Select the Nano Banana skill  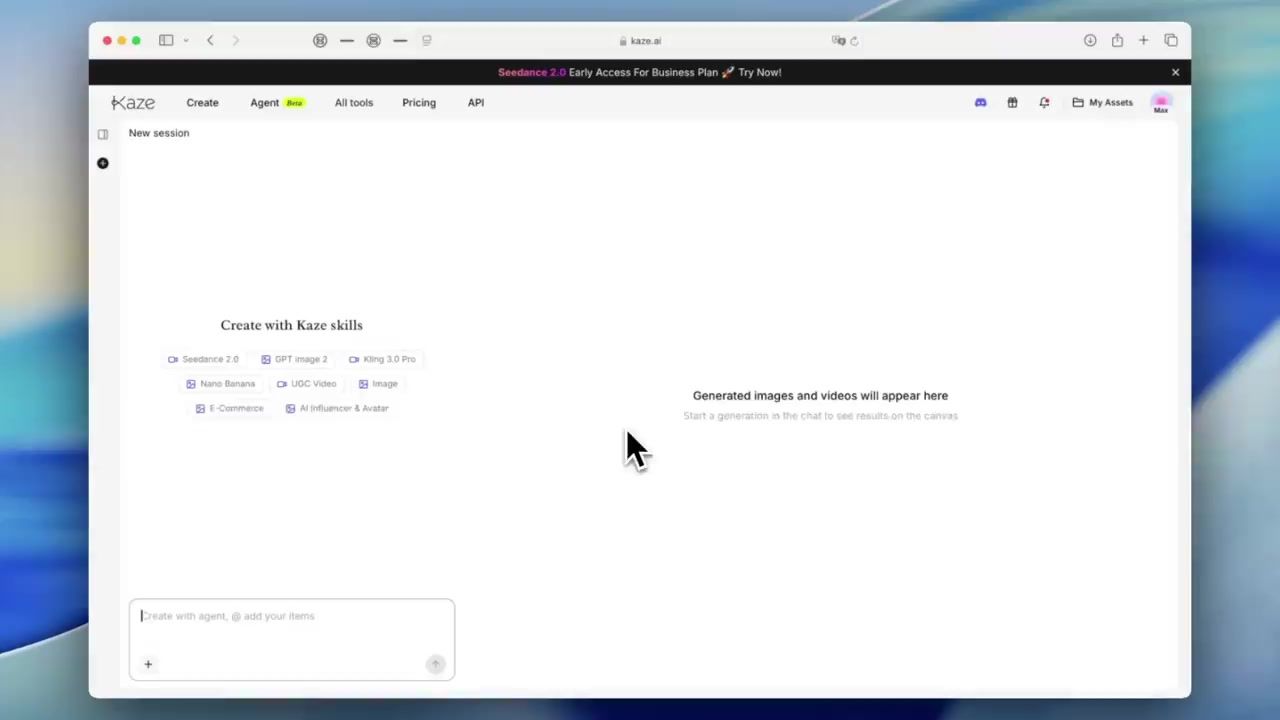(220, 384)
